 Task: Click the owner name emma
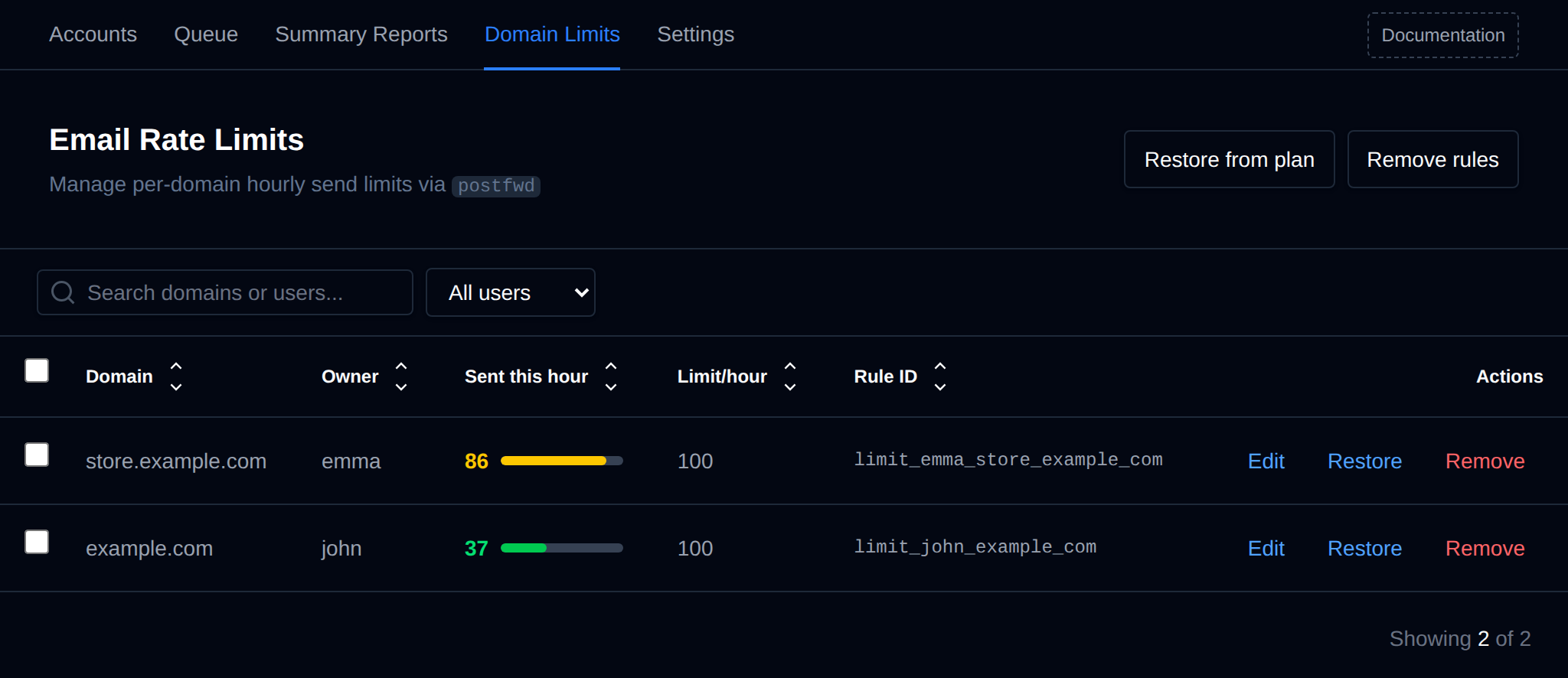pyautogui.click(x=351, y=461)
